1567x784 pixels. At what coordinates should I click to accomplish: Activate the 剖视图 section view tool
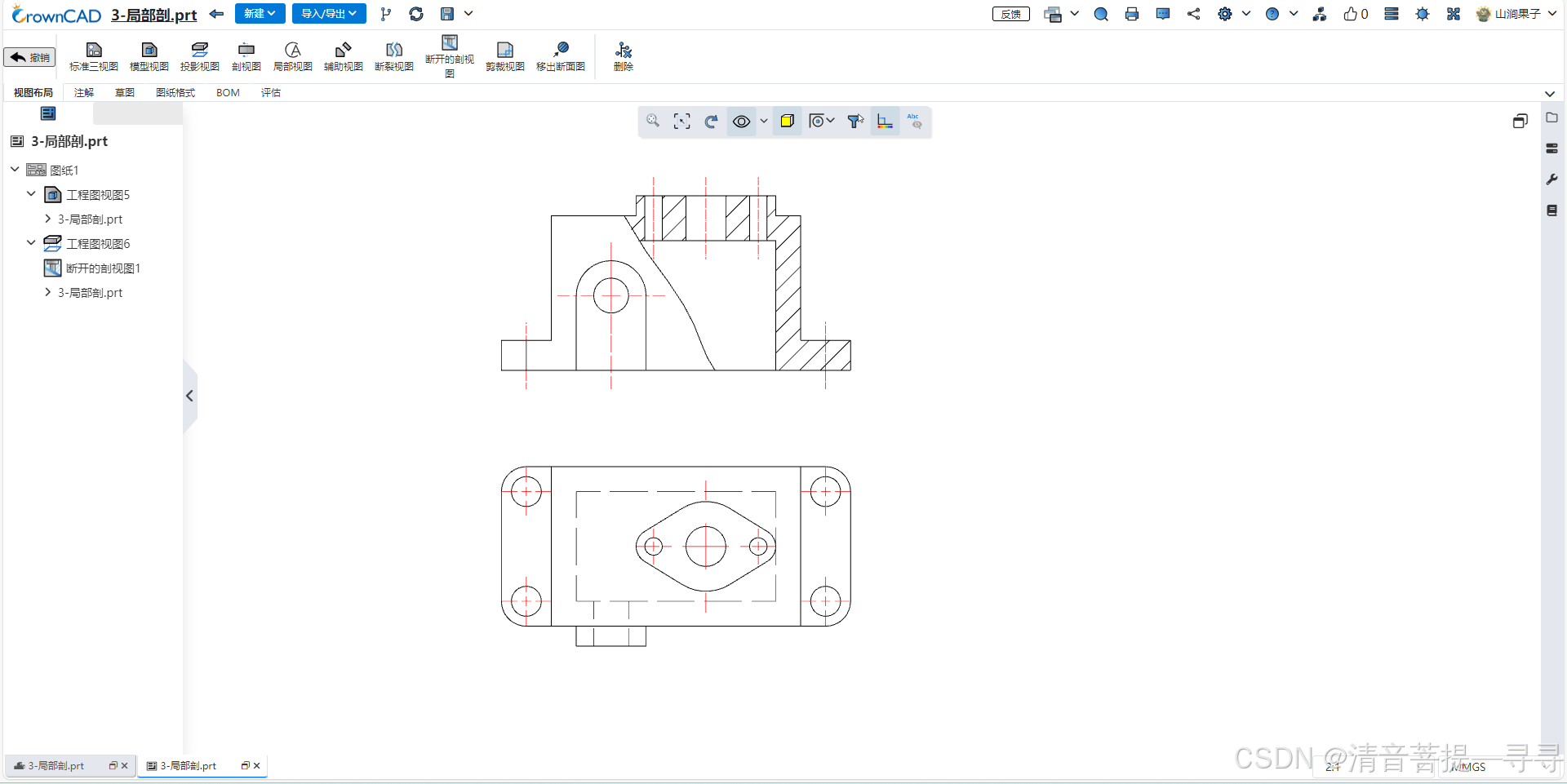pyautogui.click(x=246, y=57)
